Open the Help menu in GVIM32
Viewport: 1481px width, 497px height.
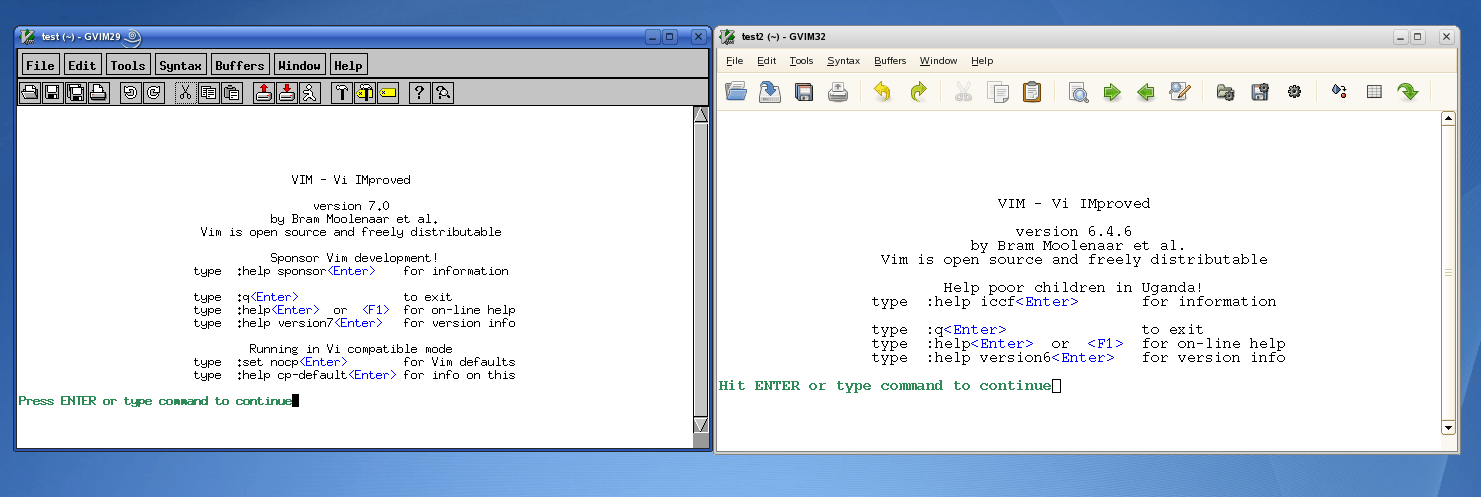coord(982,61)
